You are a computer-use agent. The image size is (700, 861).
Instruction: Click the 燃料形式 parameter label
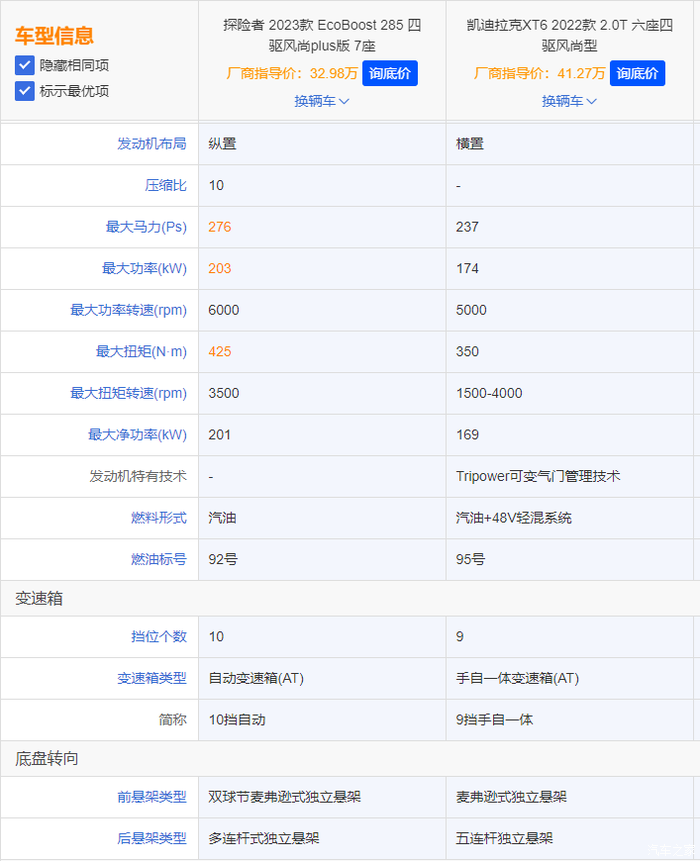coord(158,518)
